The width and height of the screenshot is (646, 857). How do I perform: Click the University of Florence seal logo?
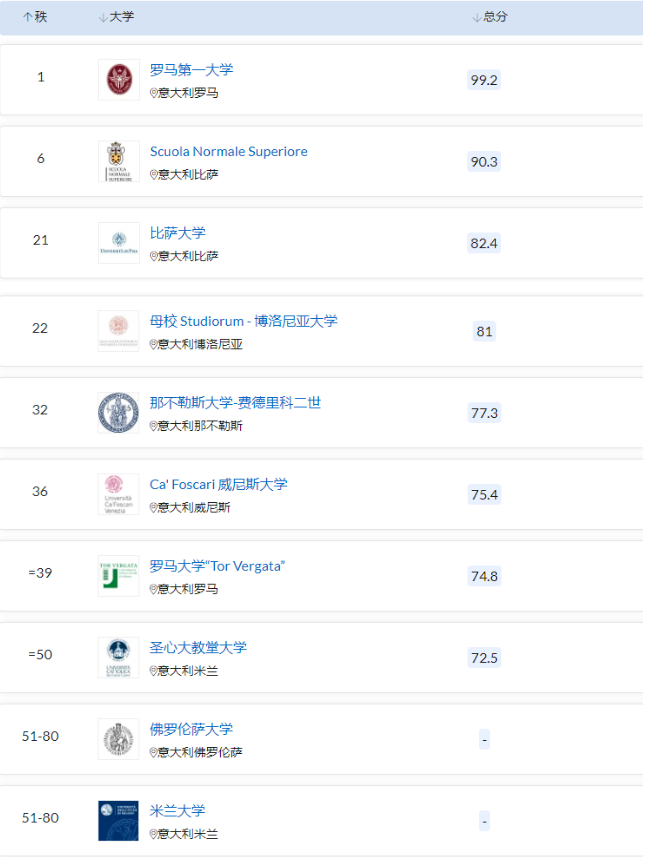point(118,739)
